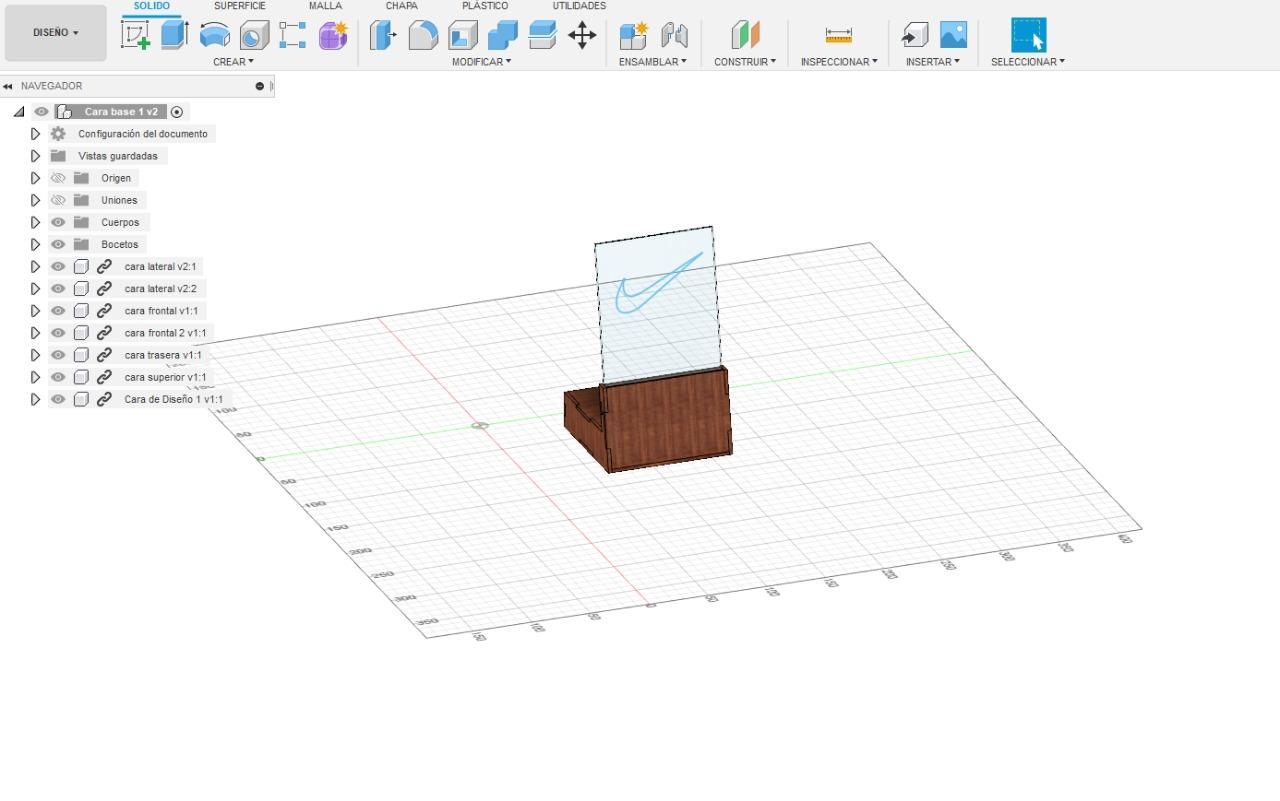Click component icon of cara frontal v1:1
1280x801 pixels.
tap(81, 311)
